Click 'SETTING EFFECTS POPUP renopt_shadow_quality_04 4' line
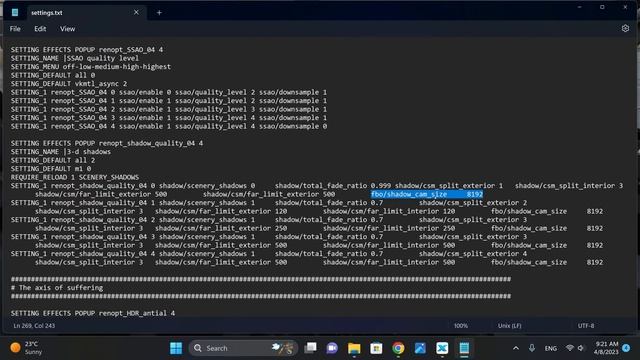 (x=107, y=143)
